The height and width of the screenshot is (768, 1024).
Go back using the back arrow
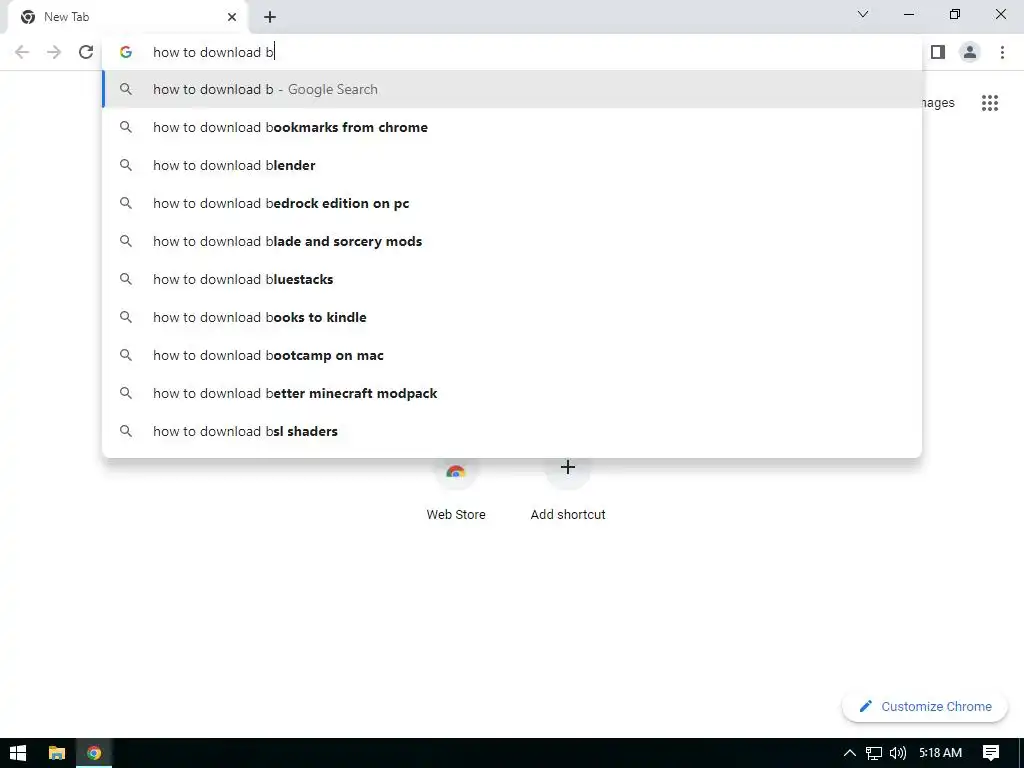tap(22, 52)
